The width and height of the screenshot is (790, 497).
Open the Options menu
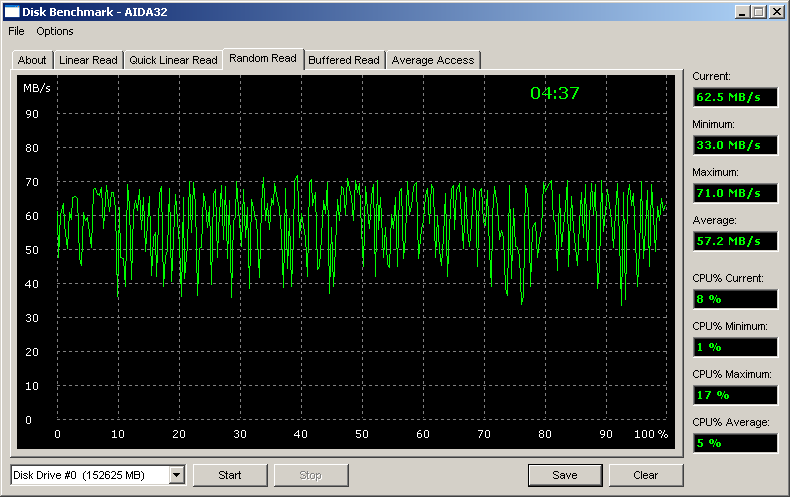point(54,31)
